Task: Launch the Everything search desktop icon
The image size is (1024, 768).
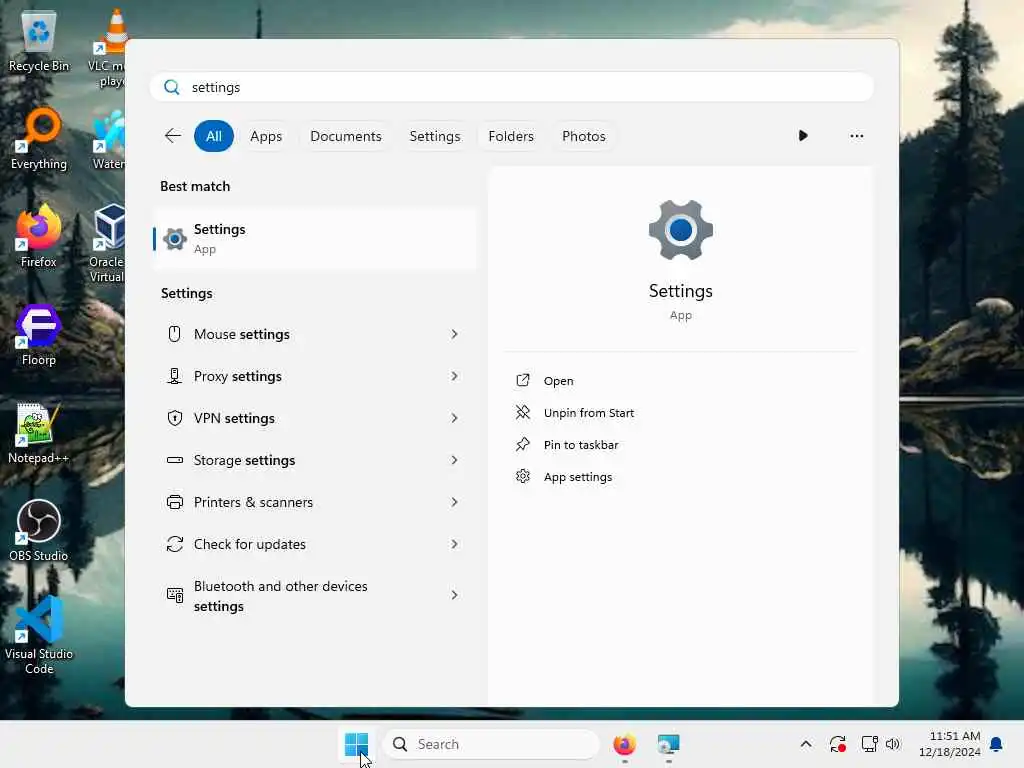Action: click(39, 138)
